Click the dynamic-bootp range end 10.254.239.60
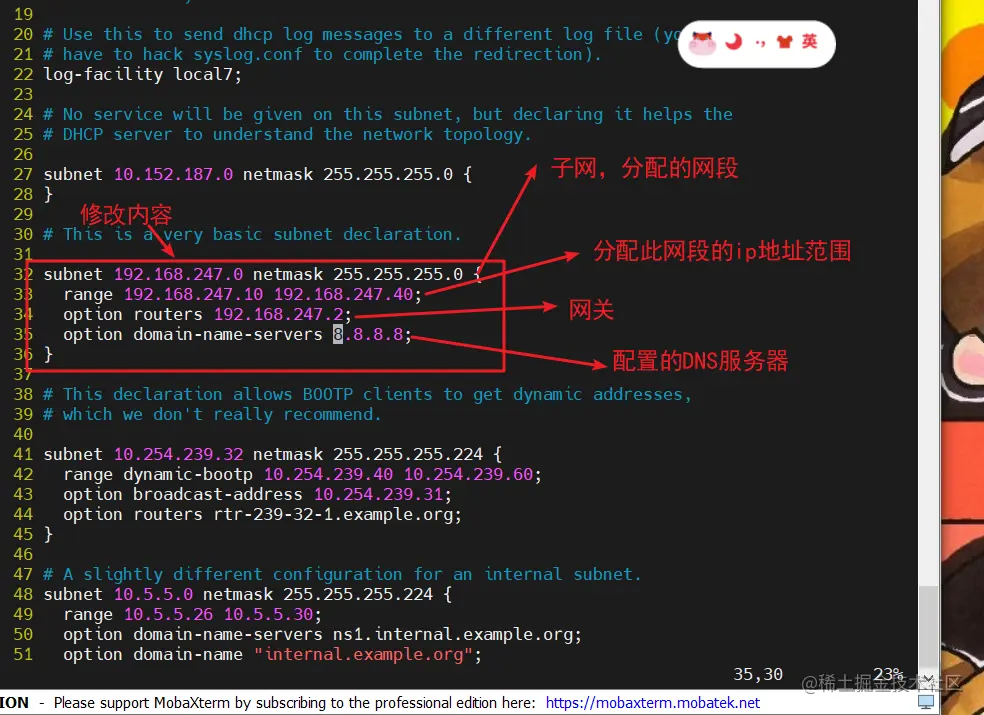The height and width of the screenshot is (715, 984). (469, 474)
